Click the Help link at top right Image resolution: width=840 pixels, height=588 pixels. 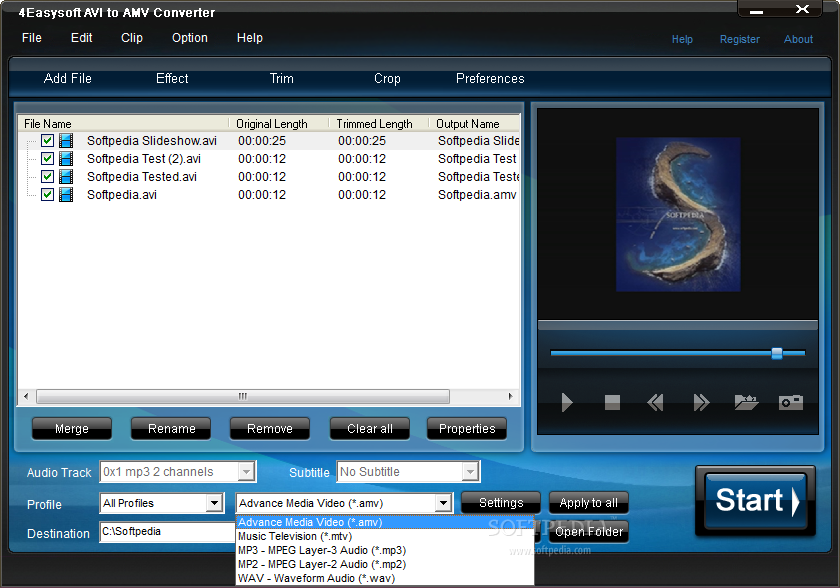point(682,39)
